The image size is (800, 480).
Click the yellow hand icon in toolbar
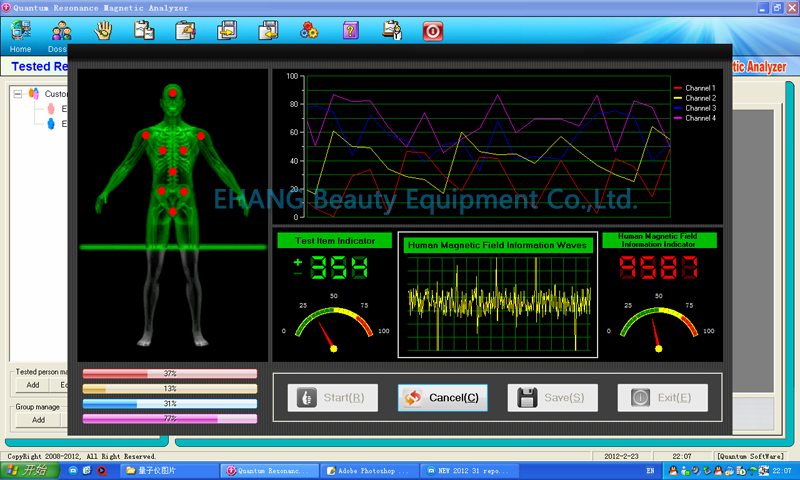[103, 31]
